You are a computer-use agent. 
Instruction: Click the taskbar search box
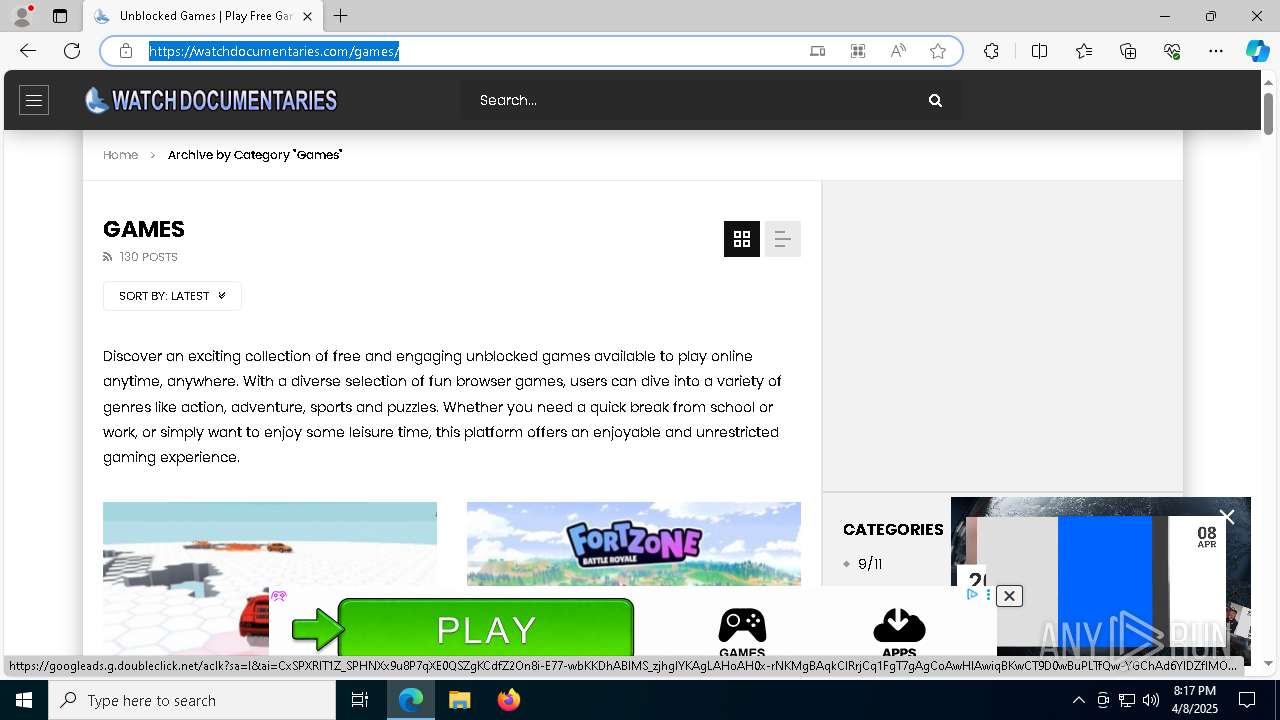pos(192,700)
